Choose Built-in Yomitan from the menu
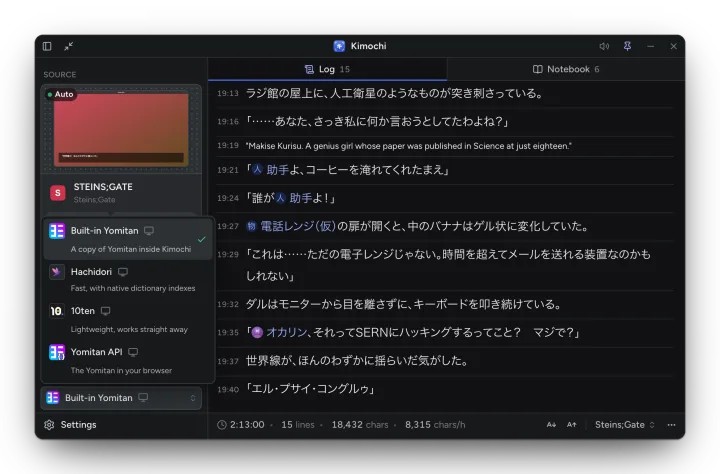 click(127, 239)
